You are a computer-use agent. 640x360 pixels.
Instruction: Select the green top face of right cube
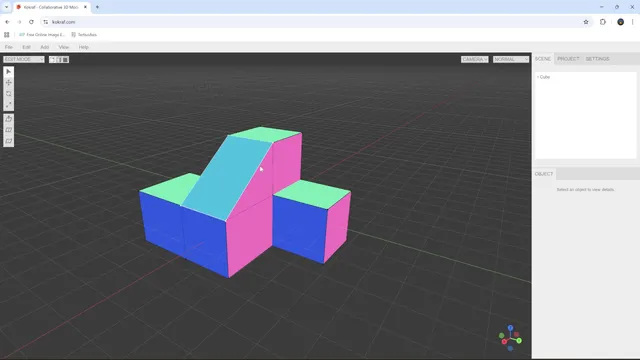click(312, 194)
